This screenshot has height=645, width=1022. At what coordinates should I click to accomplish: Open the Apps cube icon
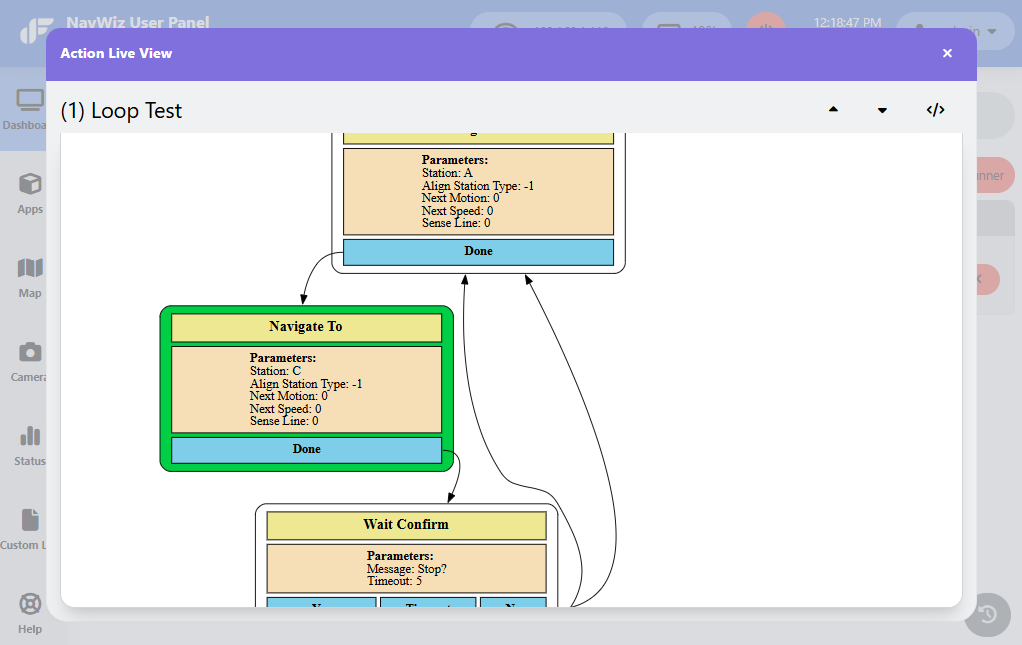(30, 184)
